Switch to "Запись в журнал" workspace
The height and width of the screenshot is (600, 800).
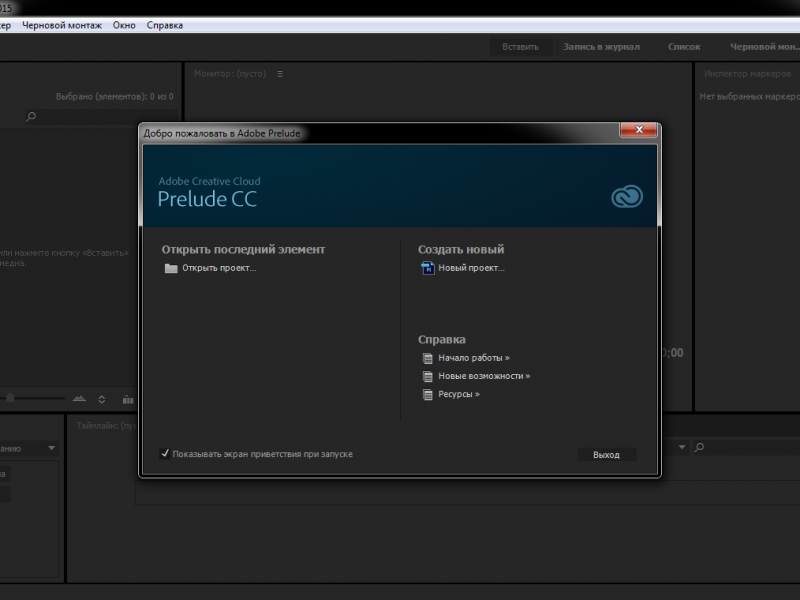pos(601,47)
